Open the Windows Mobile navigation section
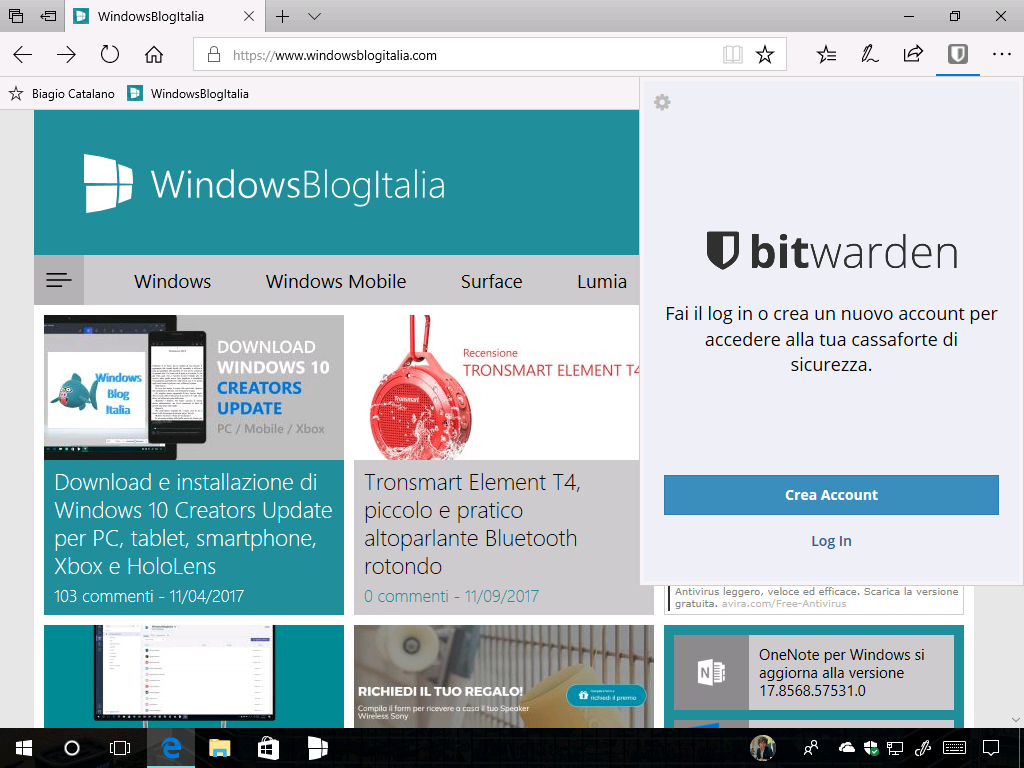The width and height of the screenshot is (1024, 768). pyautogui.click(x=336, y=281)
